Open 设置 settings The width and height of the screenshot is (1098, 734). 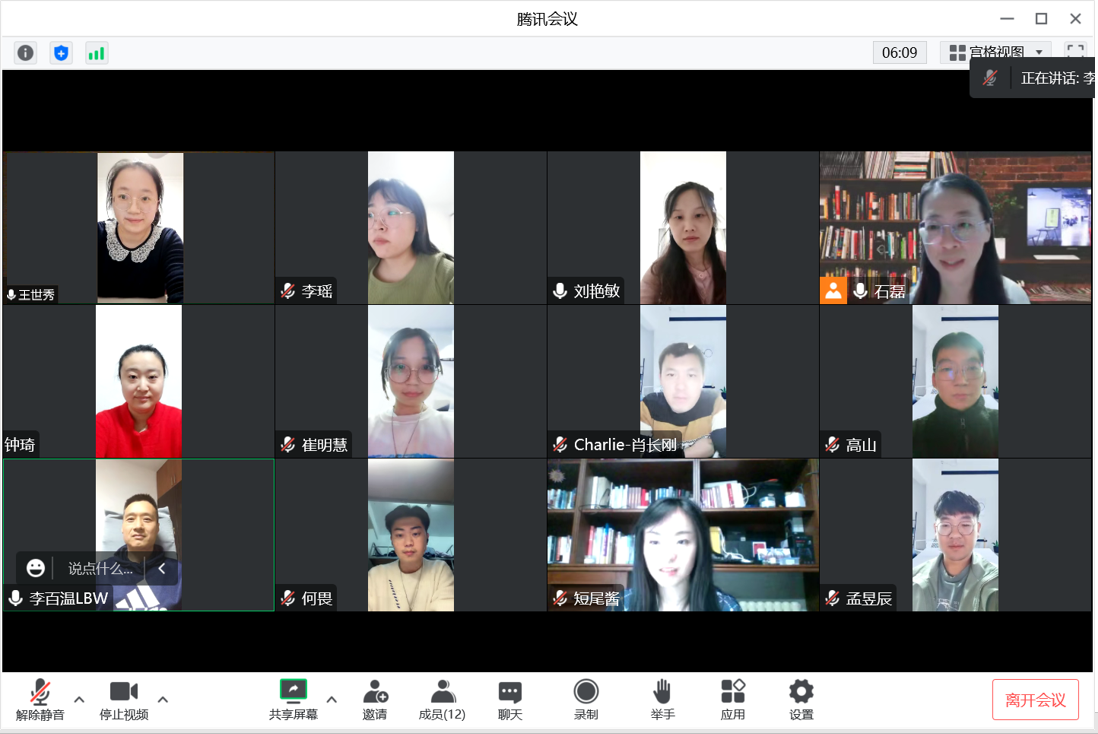(x=801, y=699)
